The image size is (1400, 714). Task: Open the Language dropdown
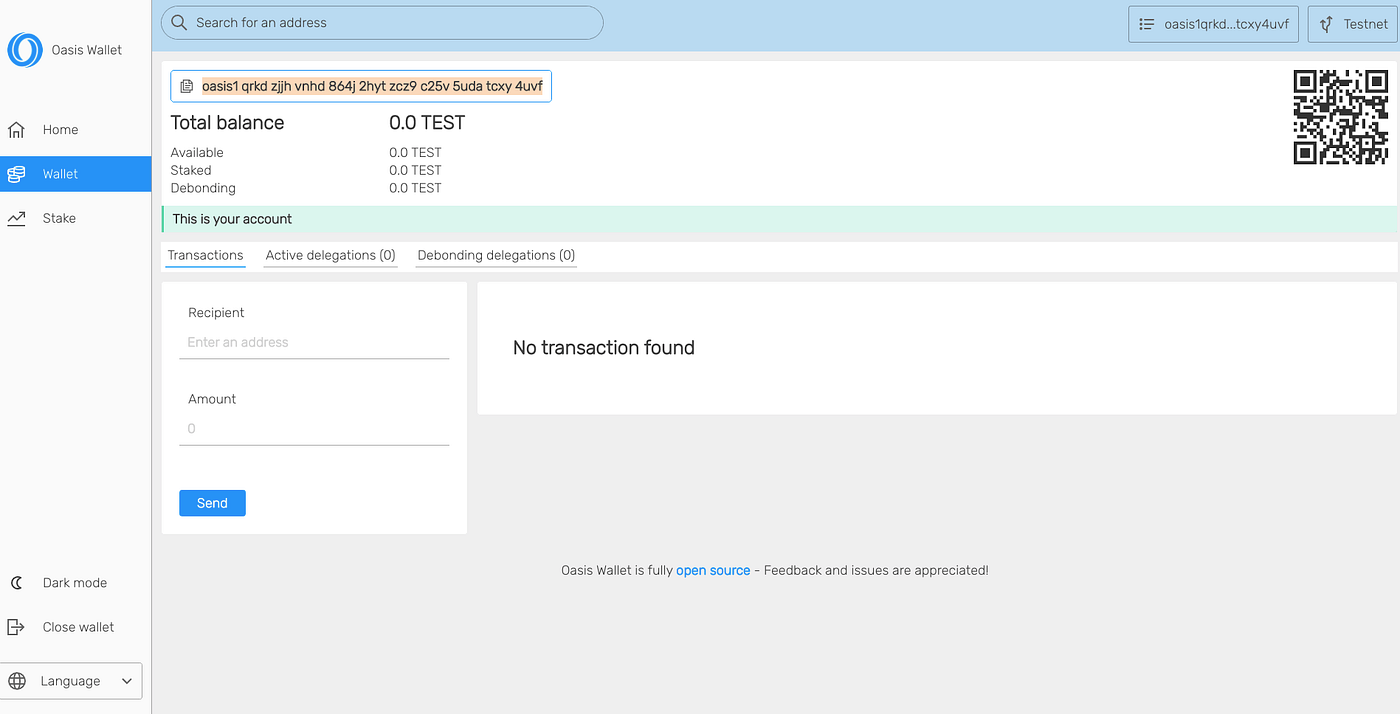[71, 681]
